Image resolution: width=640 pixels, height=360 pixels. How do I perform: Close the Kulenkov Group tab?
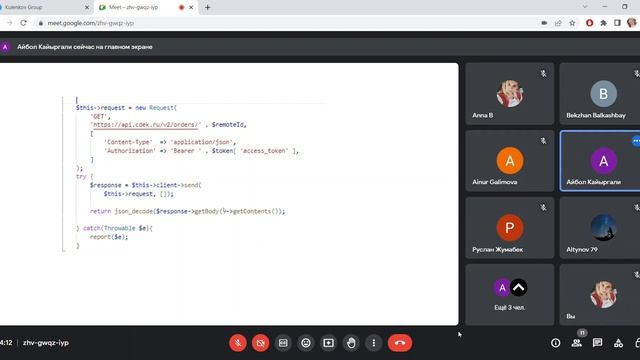point(87,7)
